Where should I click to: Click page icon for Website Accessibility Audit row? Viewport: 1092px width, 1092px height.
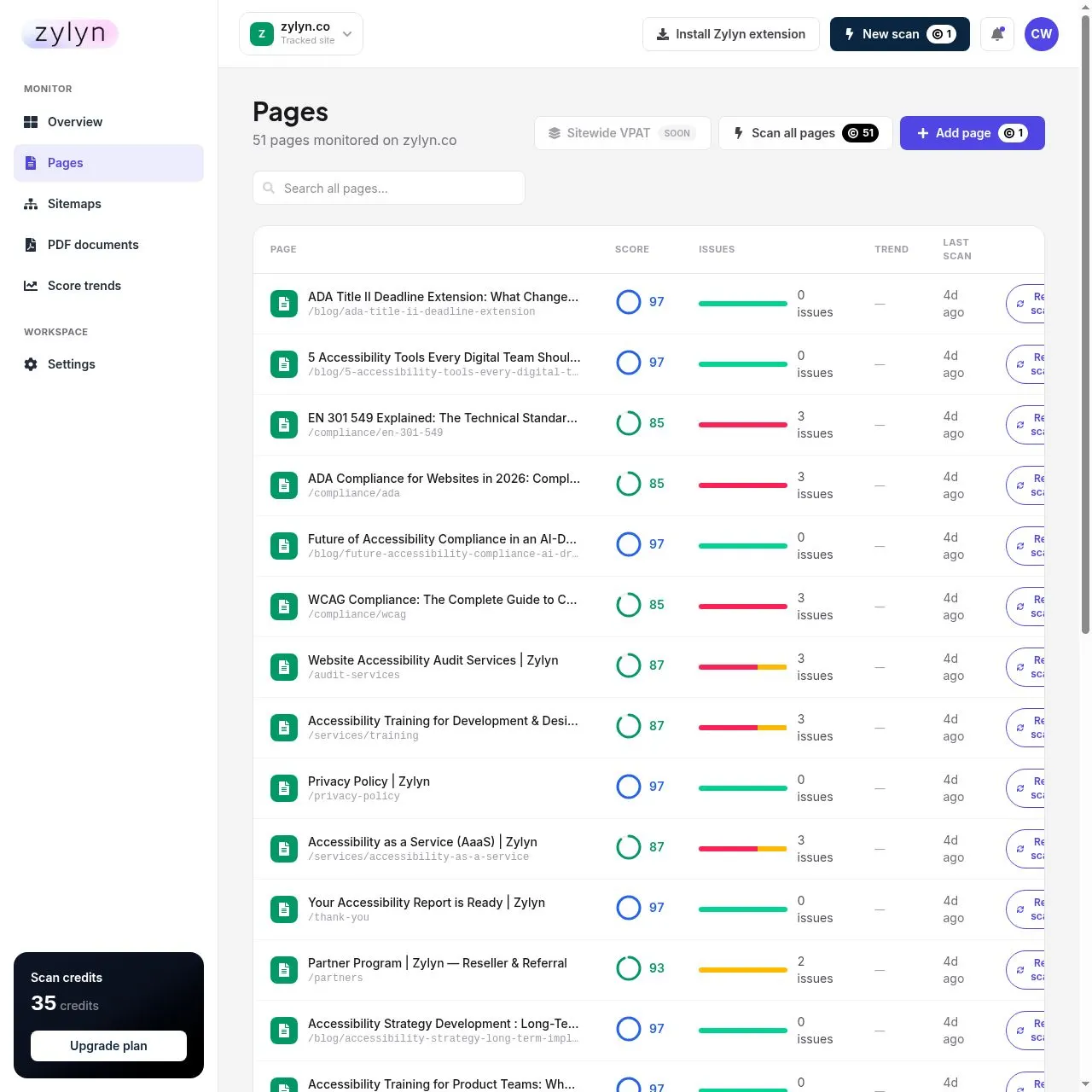click(284, 667)
